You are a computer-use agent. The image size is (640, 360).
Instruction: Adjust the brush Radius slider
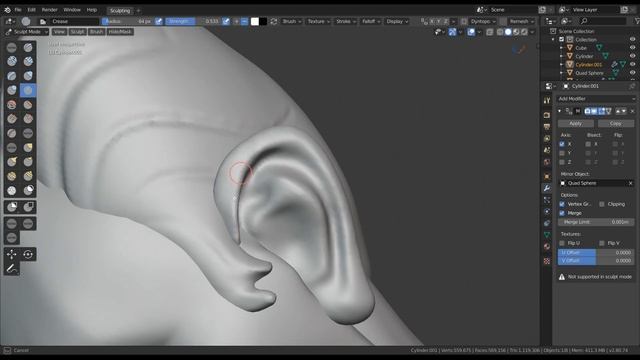tap(128, 21)
